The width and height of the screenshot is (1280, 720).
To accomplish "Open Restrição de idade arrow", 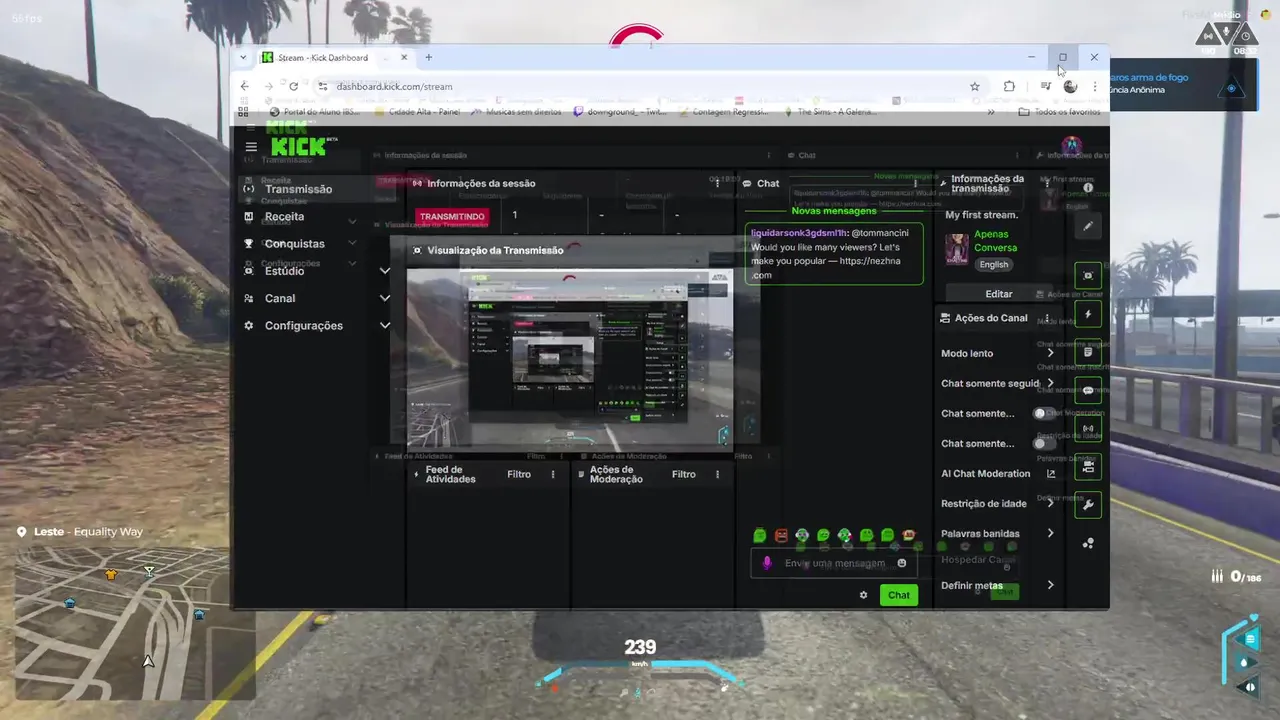I will pyautogui.click(x=1050, y=503).
